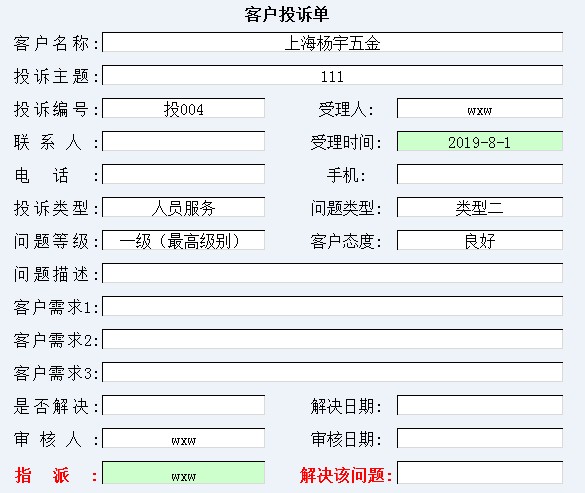
Task: Click the 客户名称 field showing 上海杨宇五金
Action: [332, 42]
